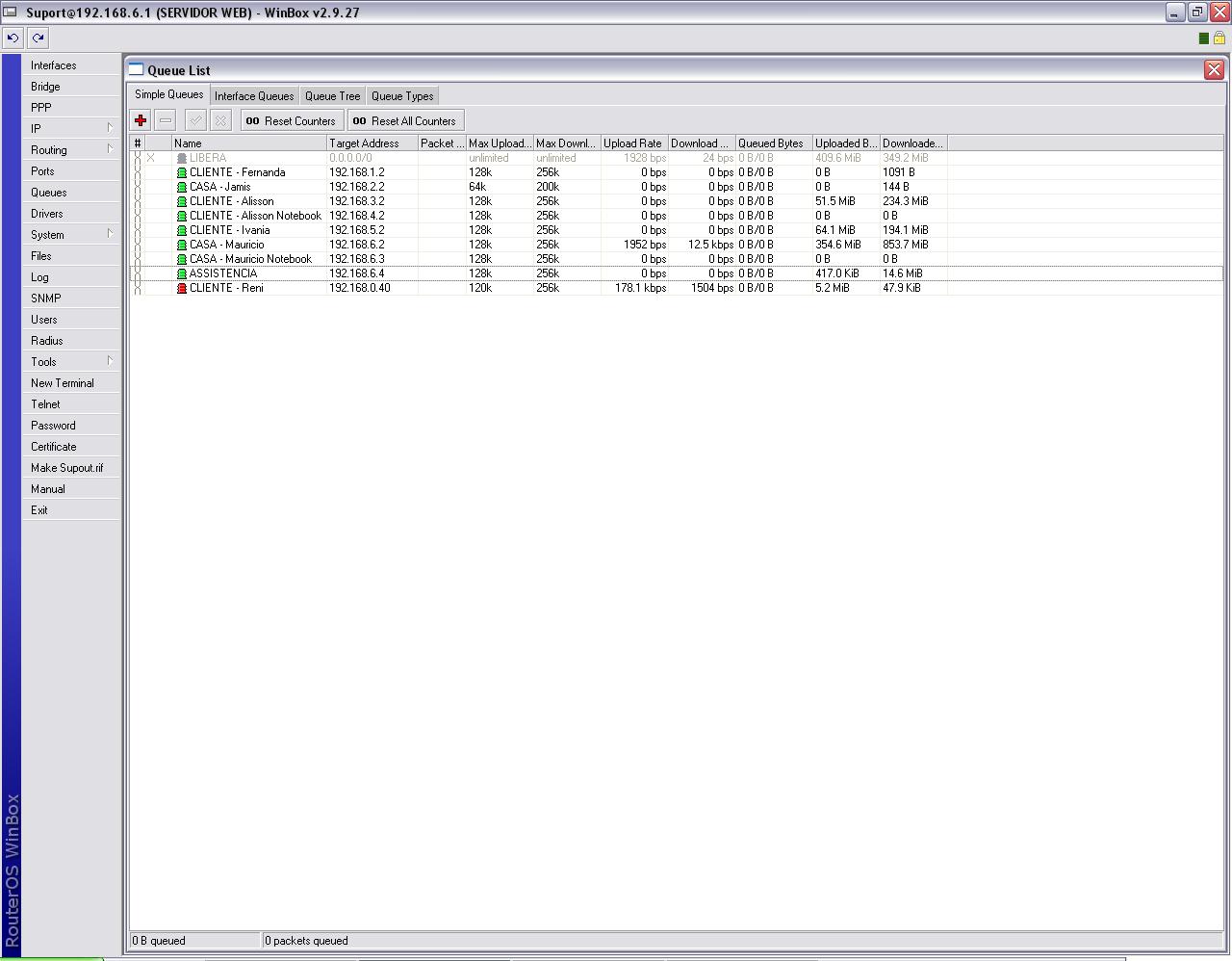Select the CLIENTE - Alisson Notebook row name

[255, 216]
